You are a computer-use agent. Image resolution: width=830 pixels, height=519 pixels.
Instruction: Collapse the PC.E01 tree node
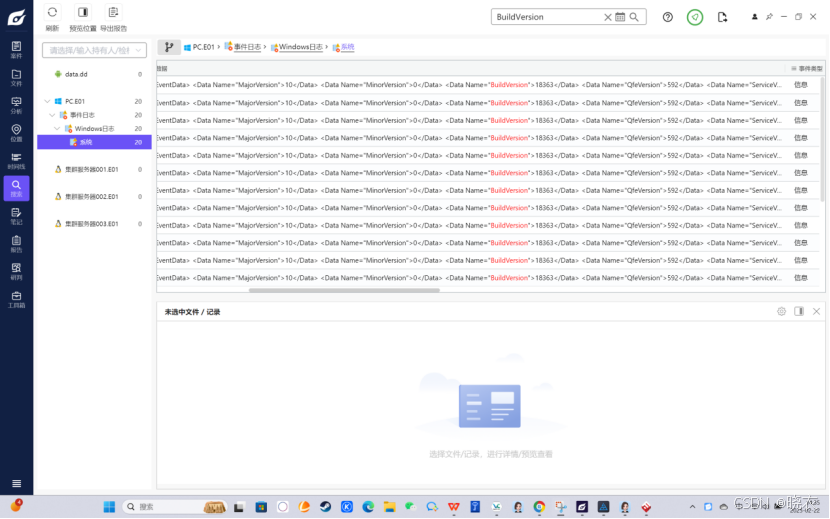[x=47, y=101]
